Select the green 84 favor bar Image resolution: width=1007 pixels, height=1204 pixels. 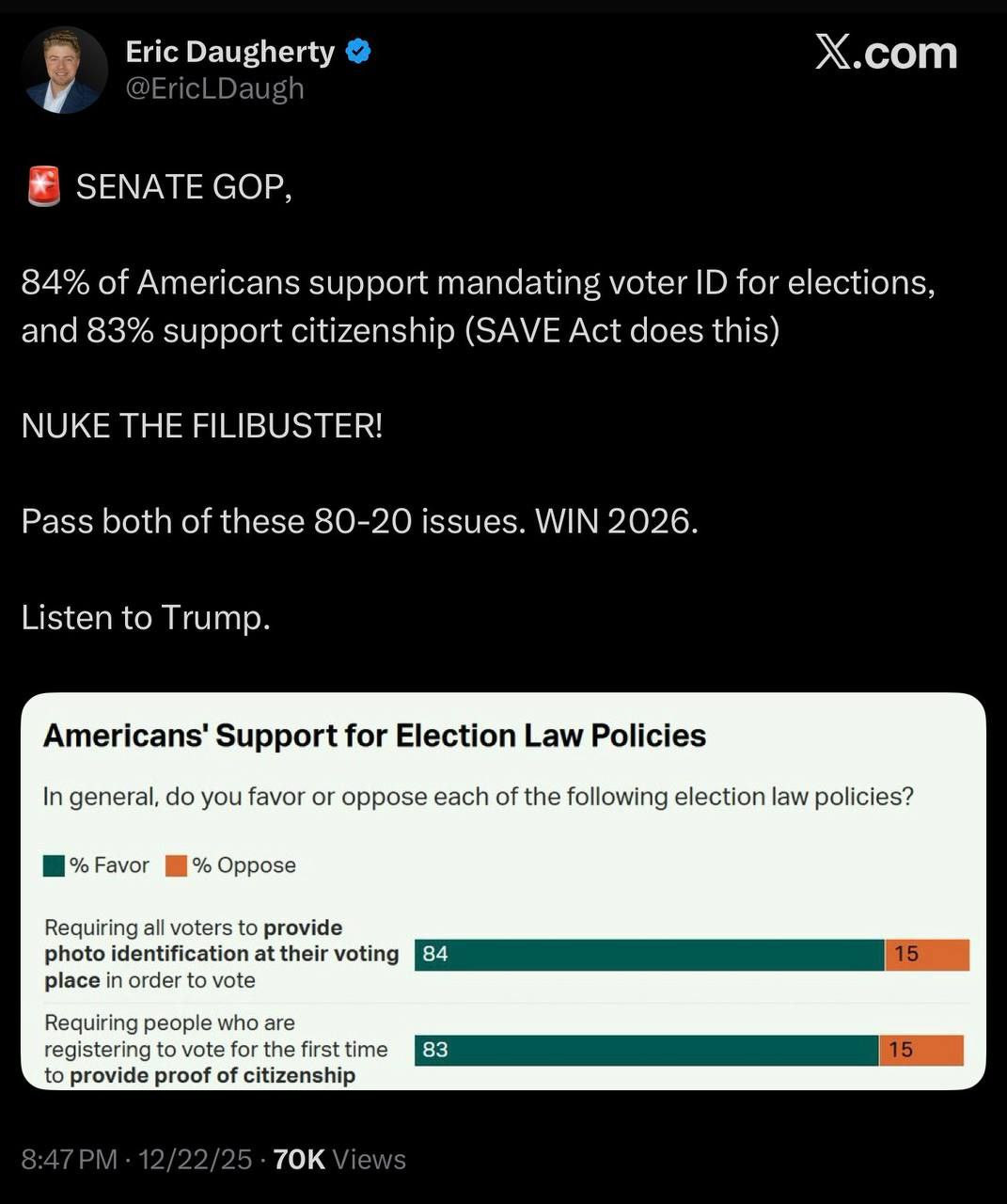tap(649, 954)
